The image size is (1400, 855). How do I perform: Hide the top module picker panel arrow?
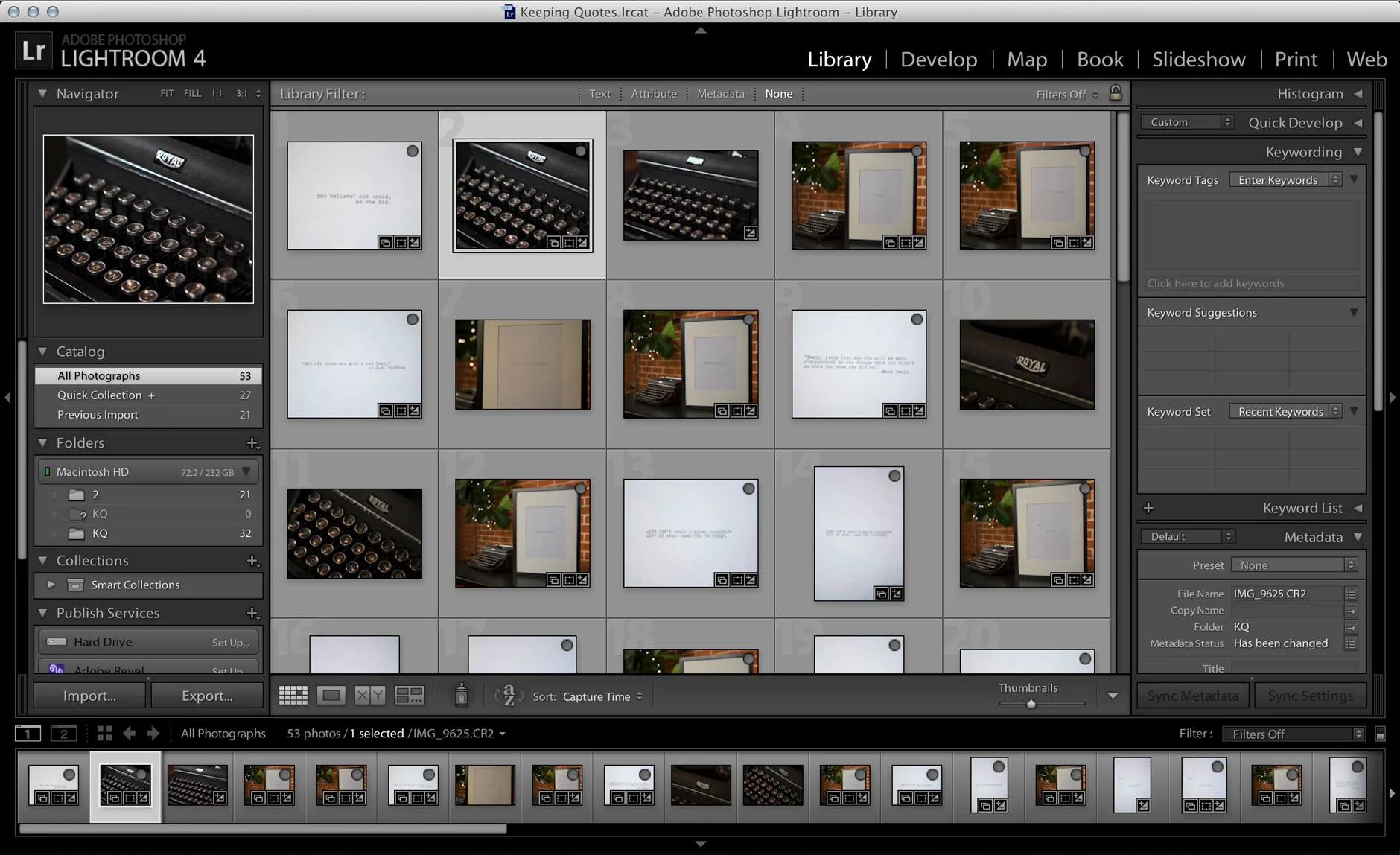pyautogui.click(x=700, y=31)
